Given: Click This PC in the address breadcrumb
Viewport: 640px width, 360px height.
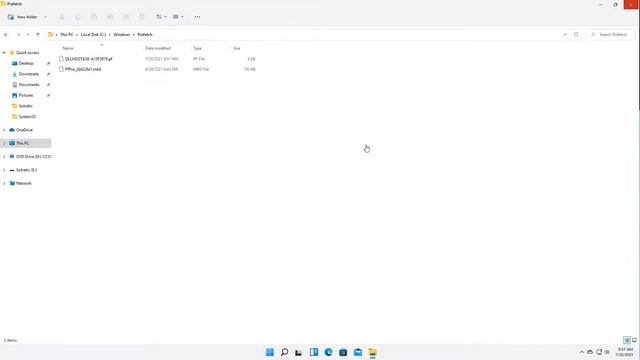Looking at the screenshot, I should click(x=67, y=35).
